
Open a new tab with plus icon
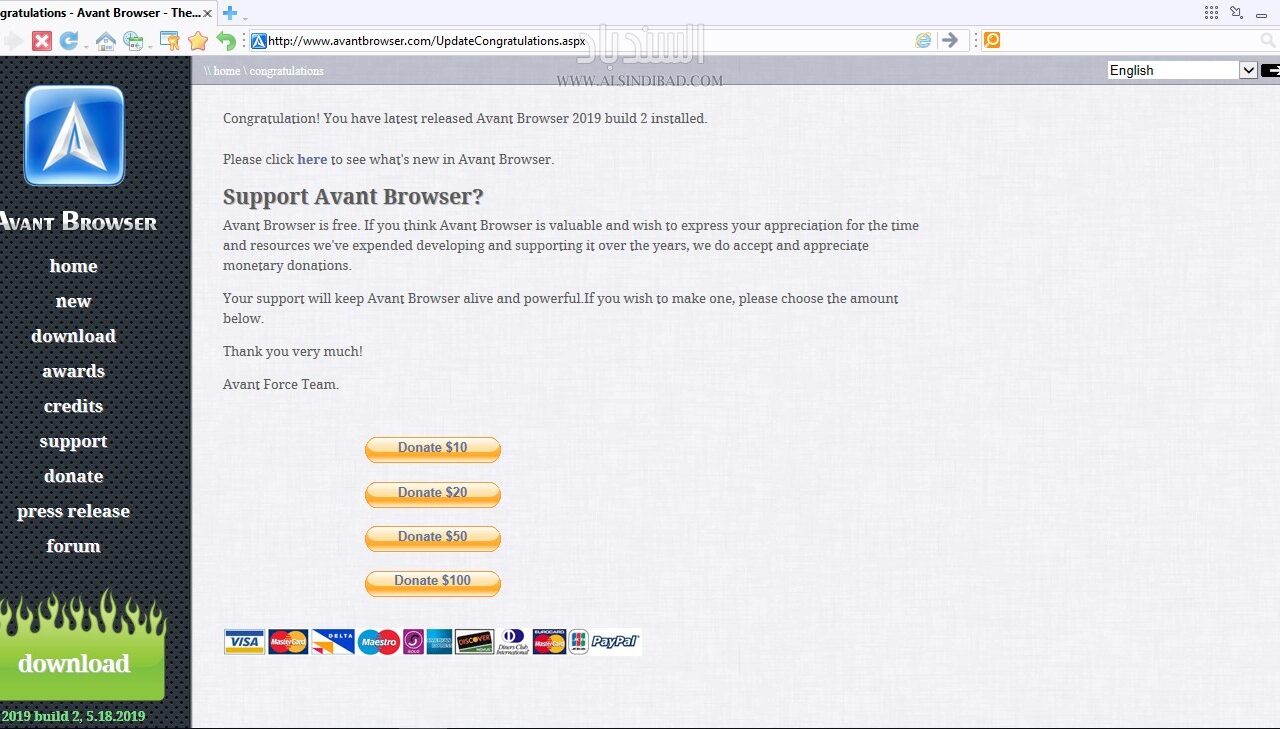pos(229,13)
